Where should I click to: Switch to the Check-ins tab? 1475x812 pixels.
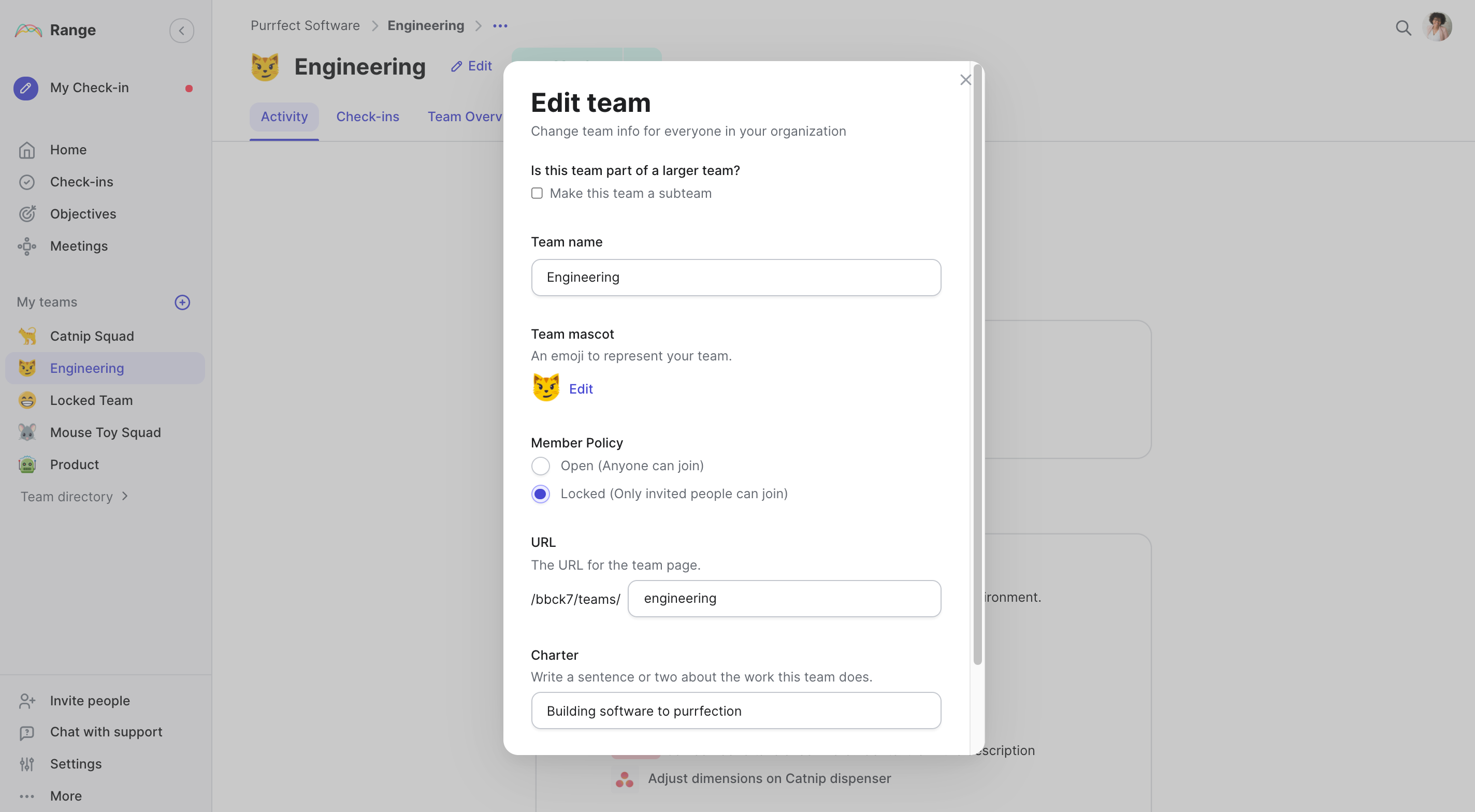pyautogui.click(x=368, y=117)
